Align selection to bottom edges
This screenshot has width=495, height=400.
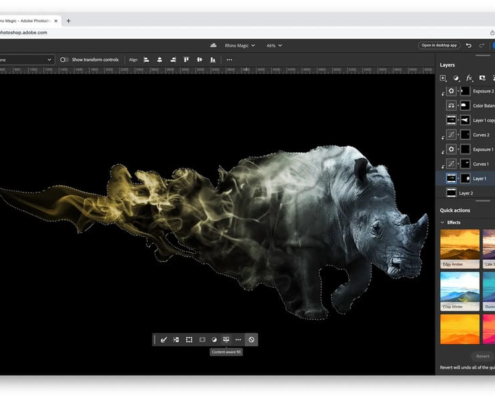(x=213, y=60)
